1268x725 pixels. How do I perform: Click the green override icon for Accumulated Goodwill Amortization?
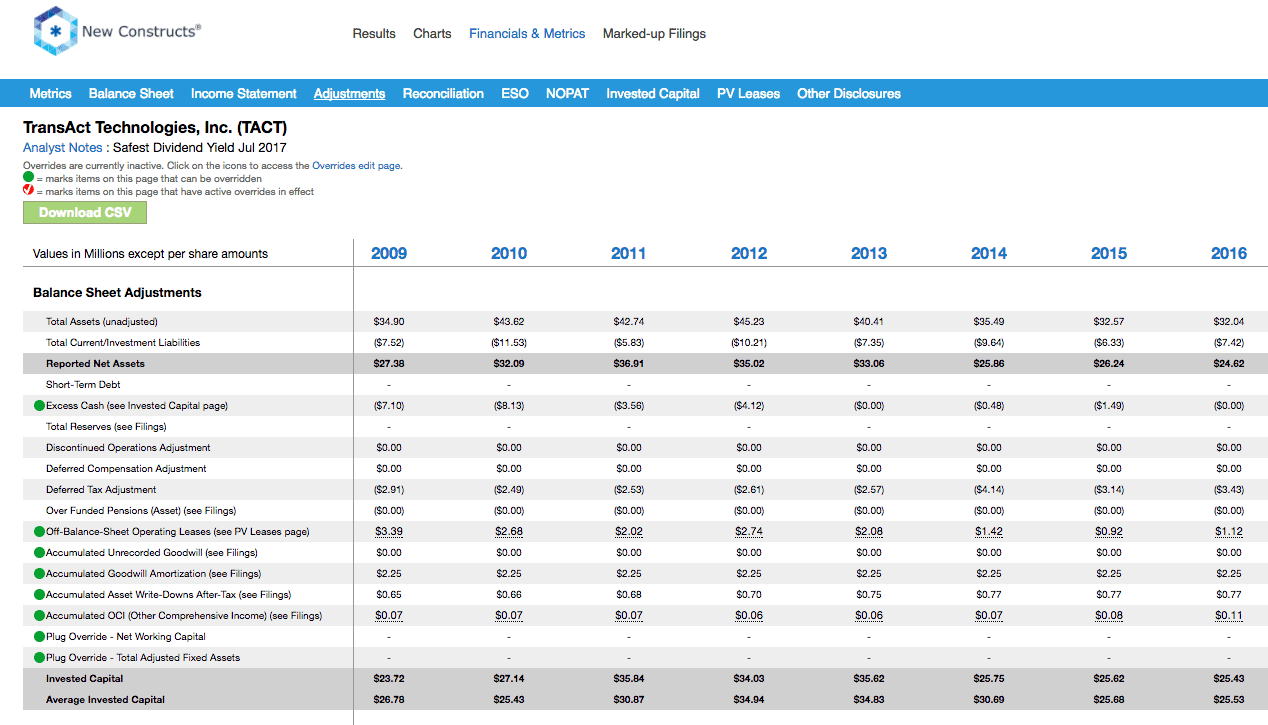(x=39, y=574)
